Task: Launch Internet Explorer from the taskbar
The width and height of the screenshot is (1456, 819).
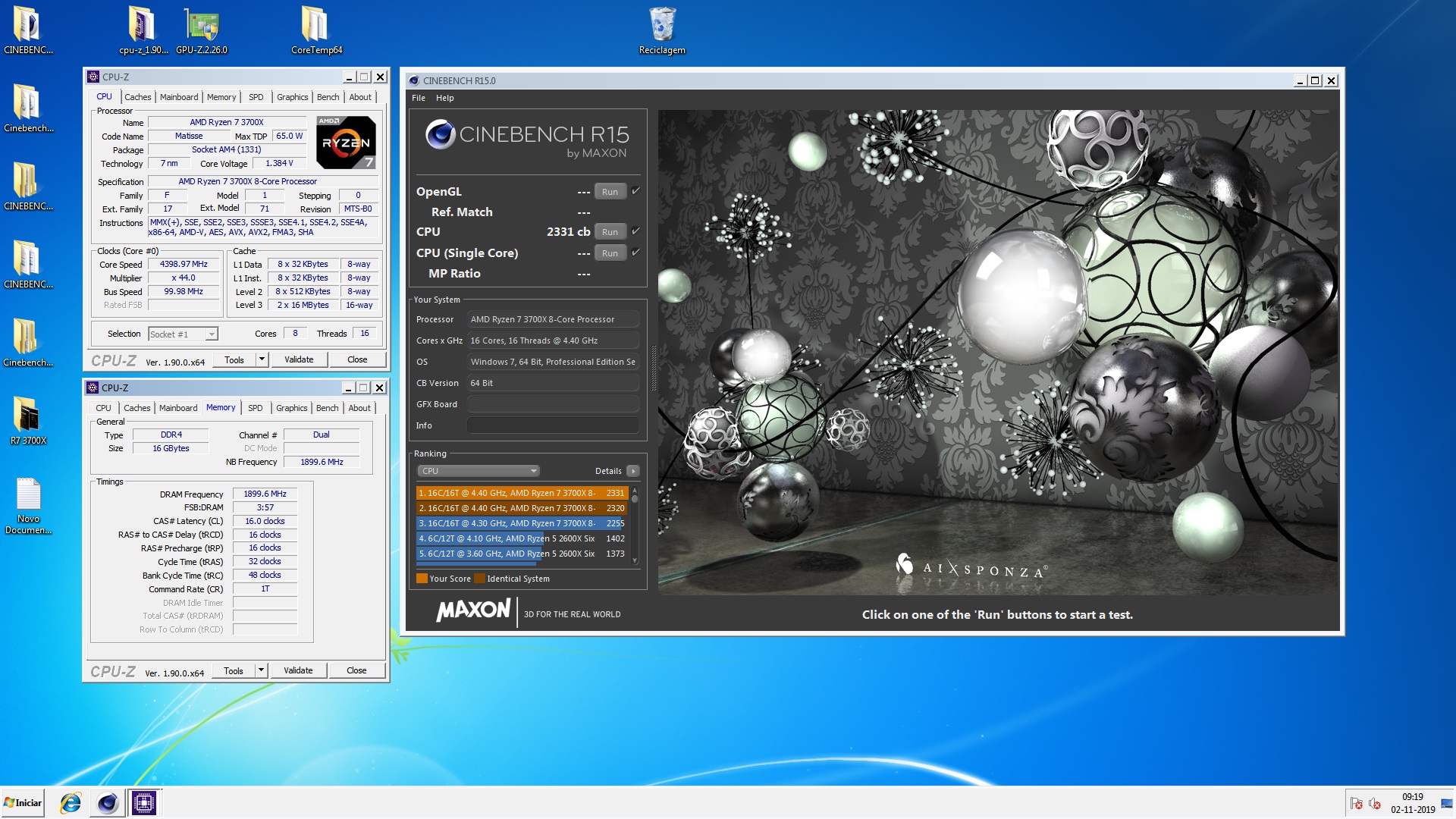Action: [x=71, y=802]
